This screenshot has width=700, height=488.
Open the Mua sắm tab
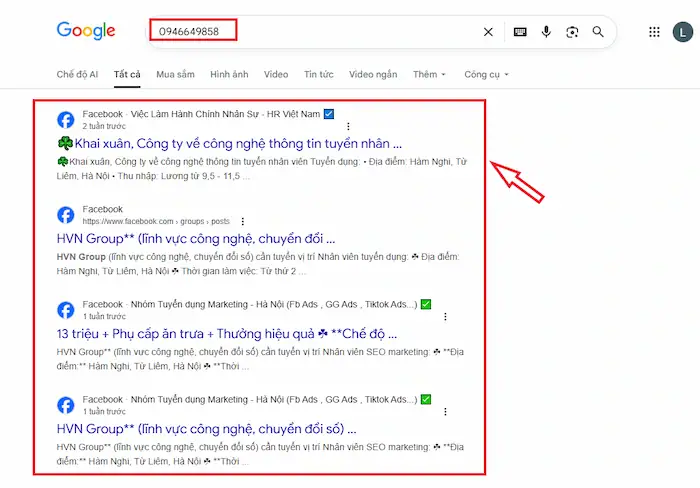coord(175,74)
